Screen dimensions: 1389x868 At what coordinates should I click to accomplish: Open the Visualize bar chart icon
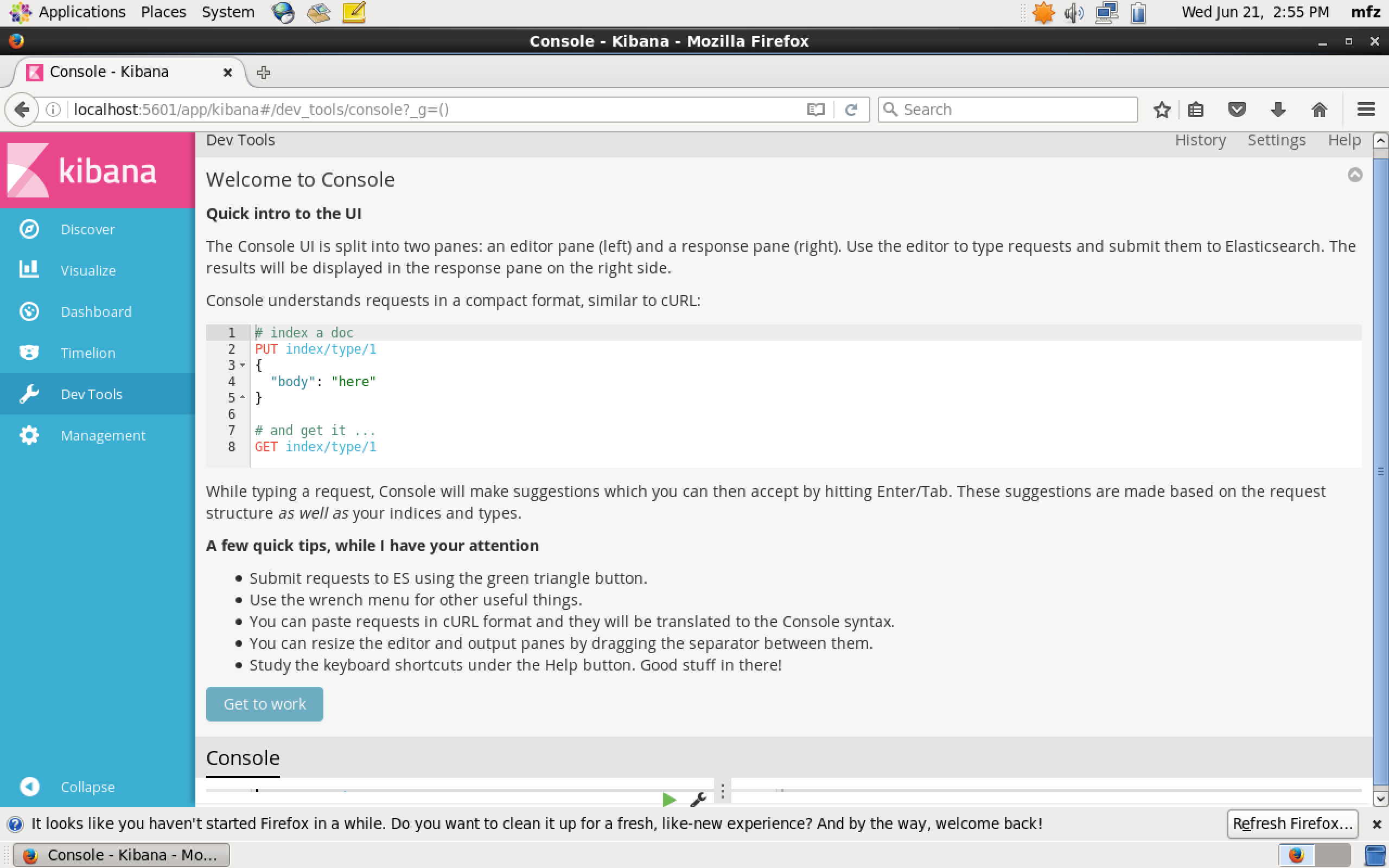(x=29, y=269)
